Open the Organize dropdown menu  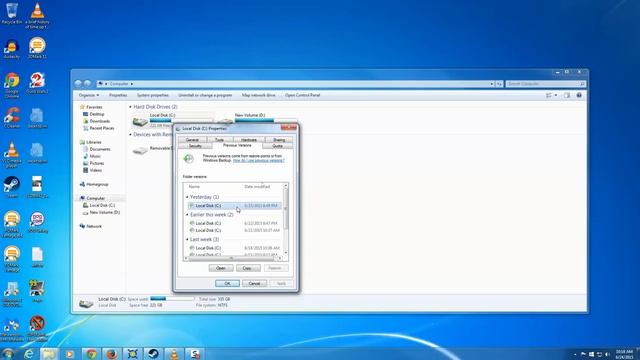(89, 95)
